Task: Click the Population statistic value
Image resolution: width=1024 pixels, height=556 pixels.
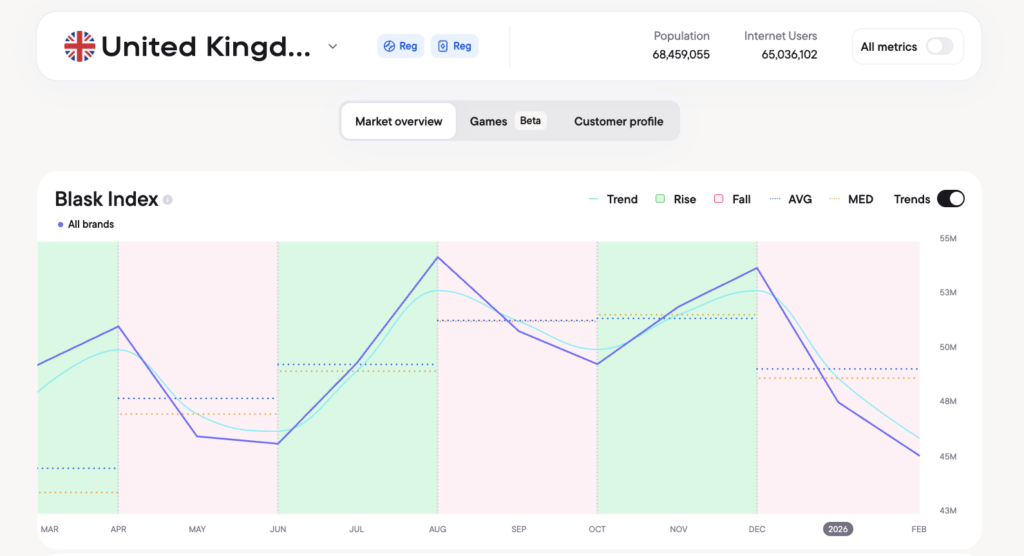Action: (x=681, y=55)
